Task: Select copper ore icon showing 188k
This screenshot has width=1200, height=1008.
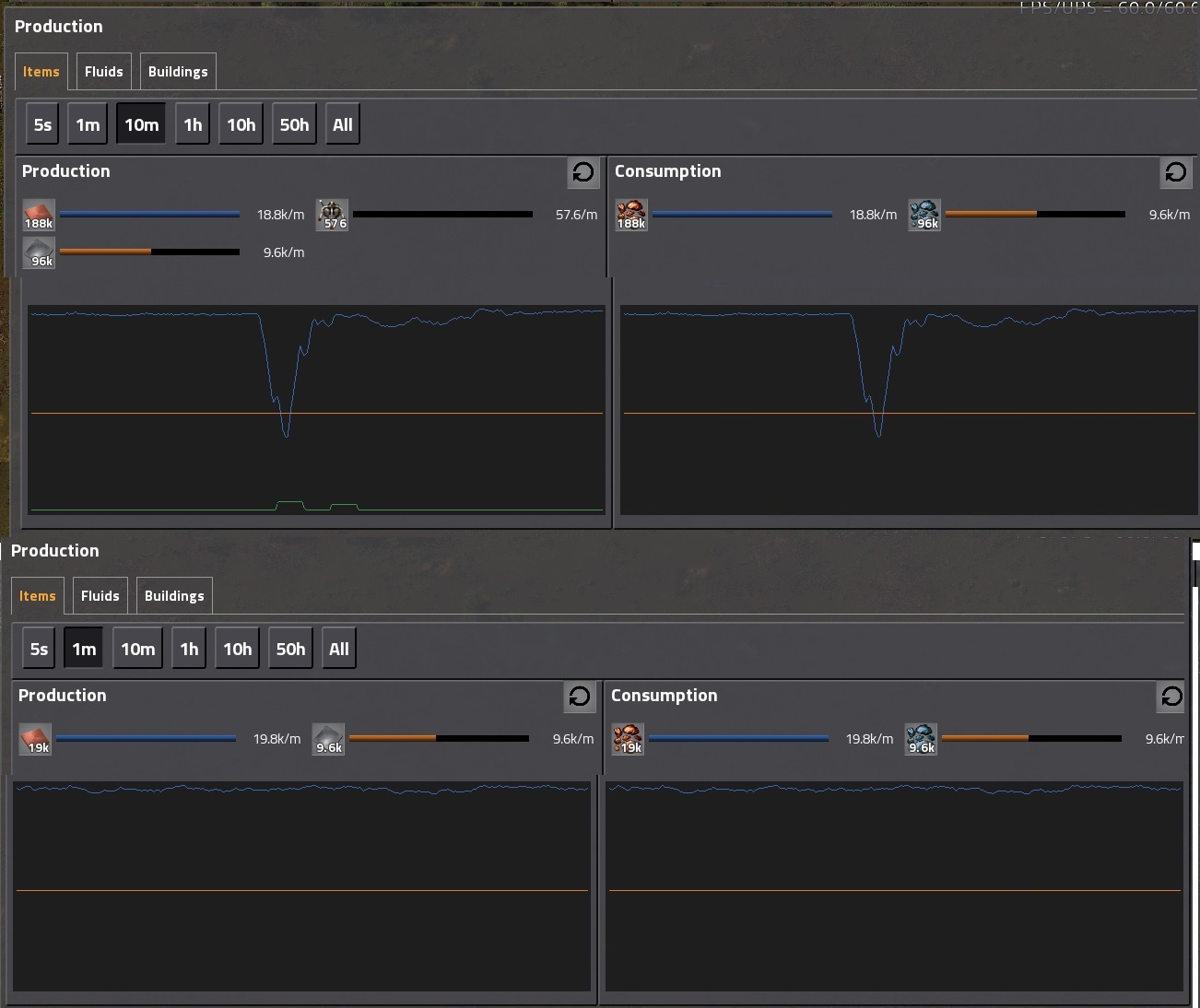Action: [631, 215]
